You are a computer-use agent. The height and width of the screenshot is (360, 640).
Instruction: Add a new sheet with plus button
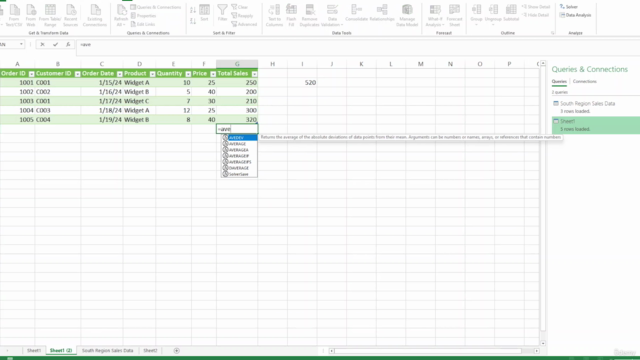[x=176, y=351]
